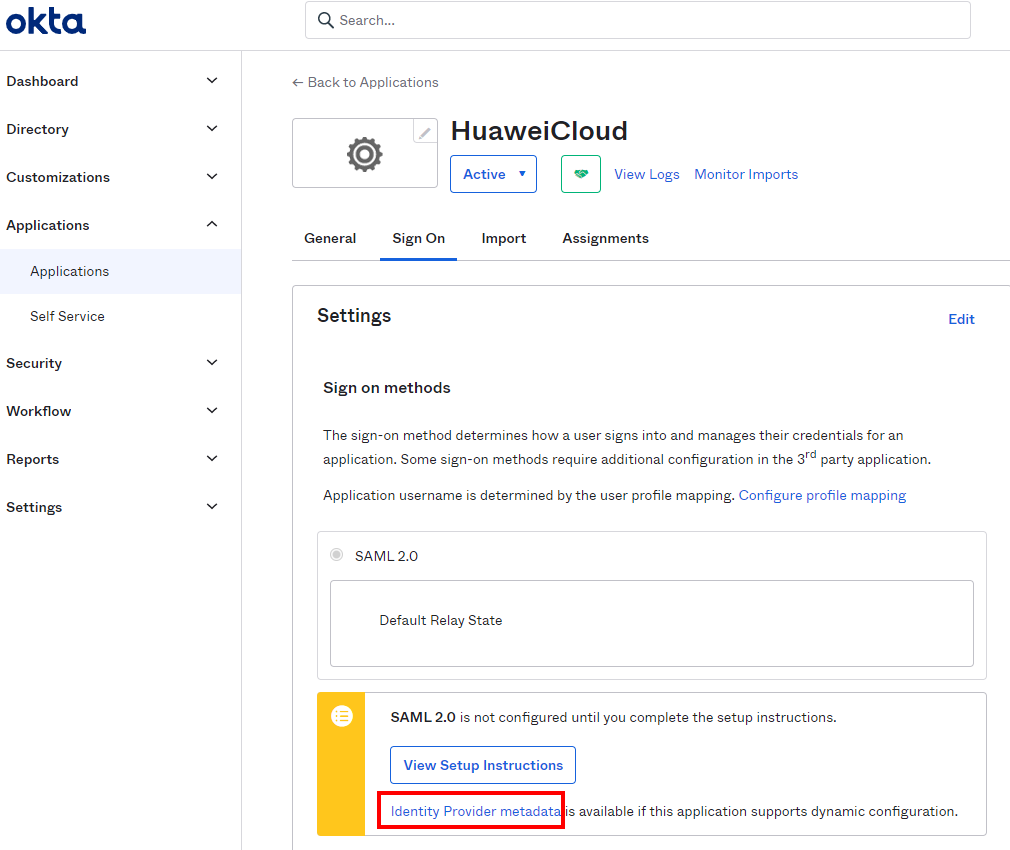Click the Customizations sidebar label
Image resolution: width=1010 pixels, height=850 pixels.
tap(58, 177)
